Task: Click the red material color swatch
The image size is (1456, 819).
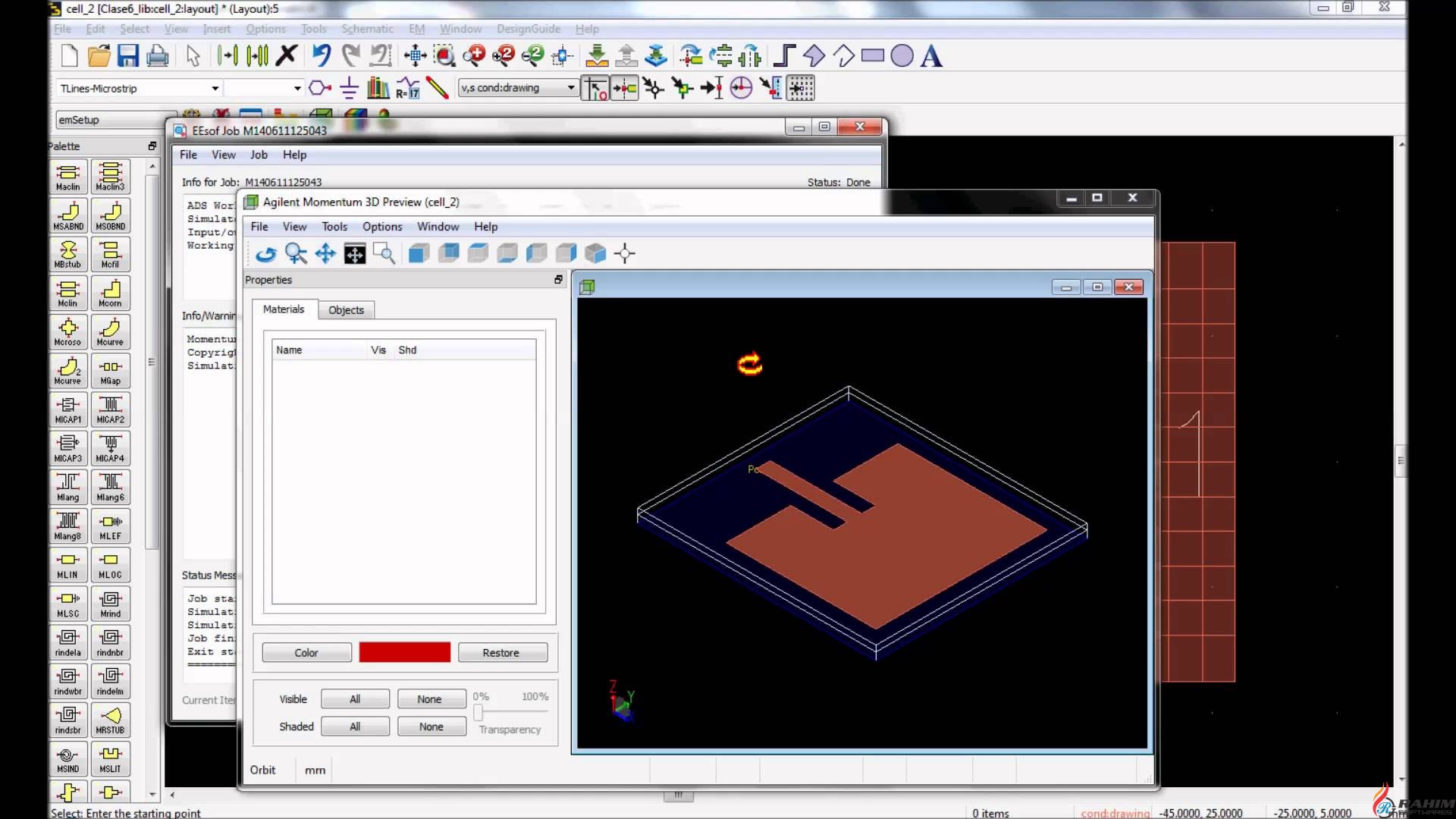Action: (404, 652)
